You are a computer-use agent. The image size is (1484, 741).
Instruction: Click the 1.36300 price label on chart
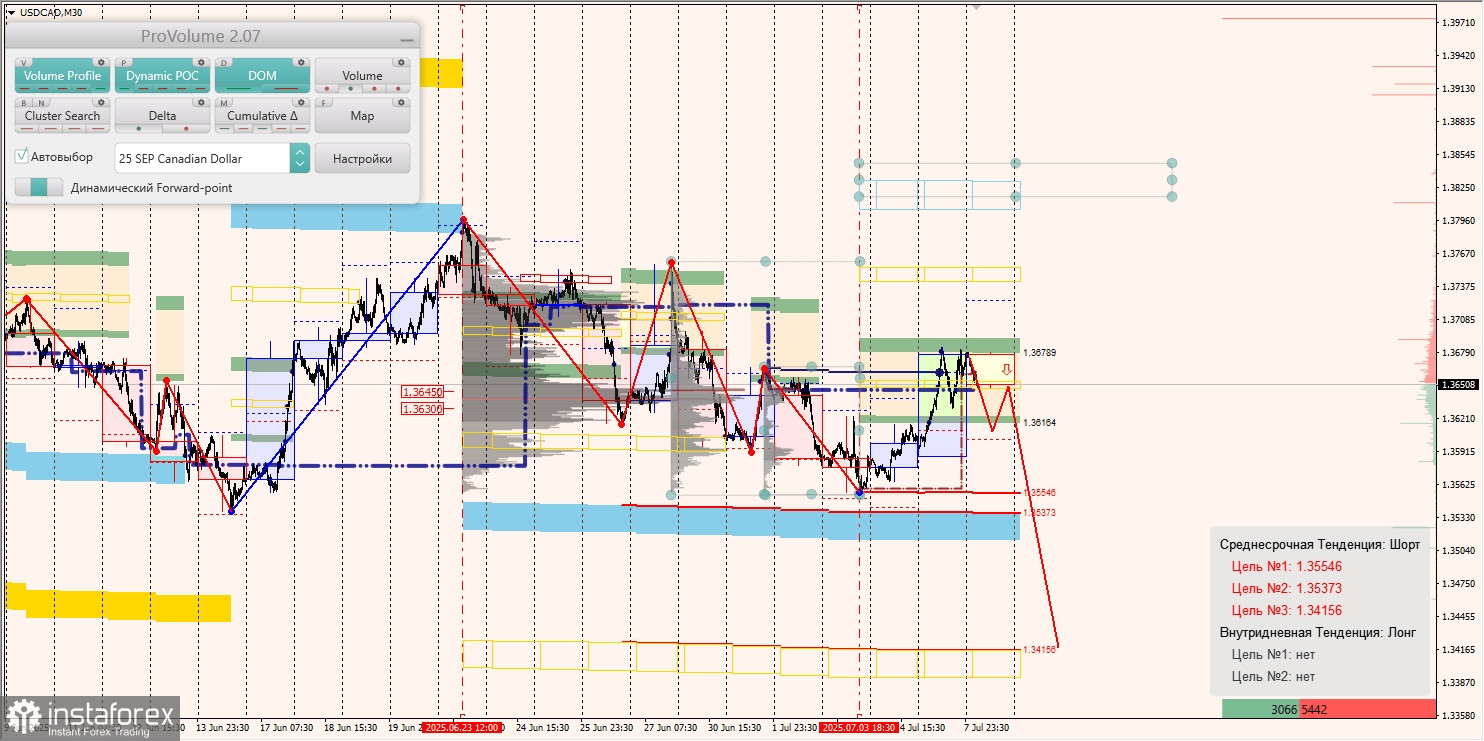tap(422, 408)
